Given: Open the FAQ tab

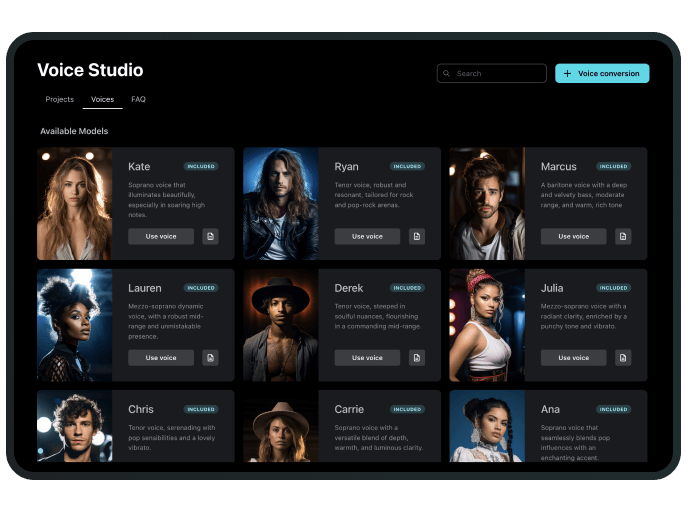Looking at the screenshot, I should (x=138, y=99).
